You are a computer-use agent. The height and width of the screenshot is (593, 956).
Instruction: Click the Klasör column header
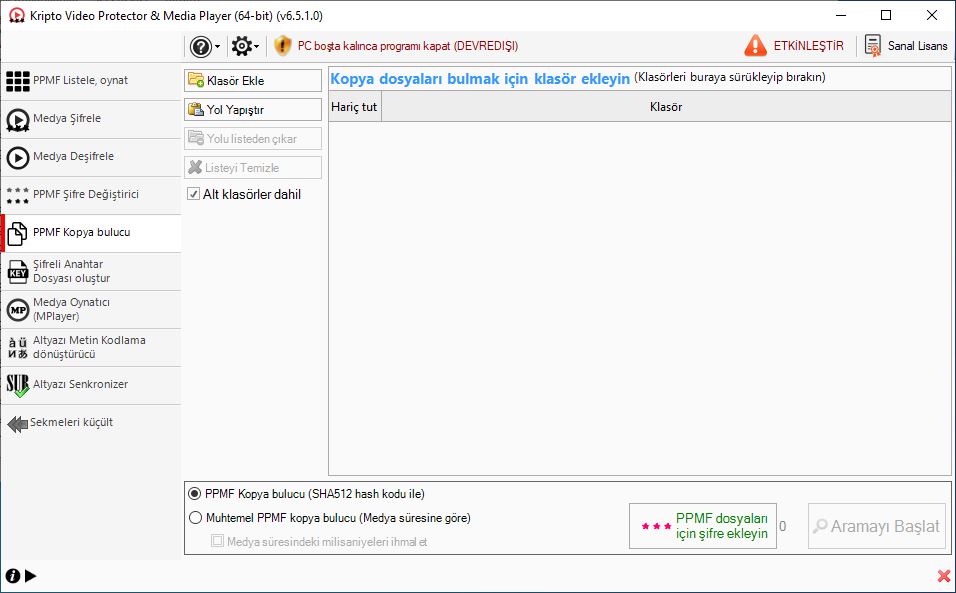click(x=666, y=107)
